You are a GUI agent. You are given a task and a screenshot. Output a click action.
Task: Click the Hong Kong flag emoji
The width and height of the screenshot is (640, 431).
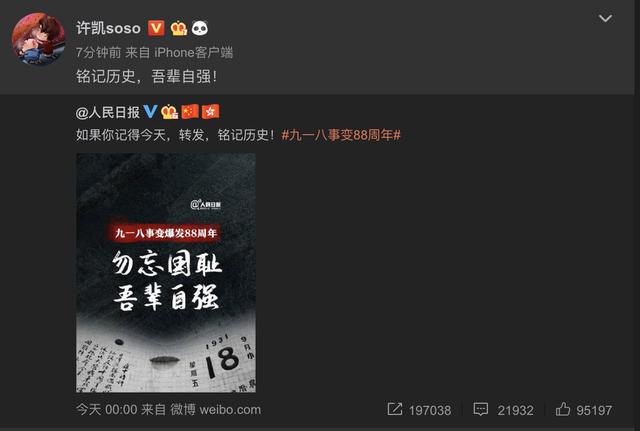[211, 111]
